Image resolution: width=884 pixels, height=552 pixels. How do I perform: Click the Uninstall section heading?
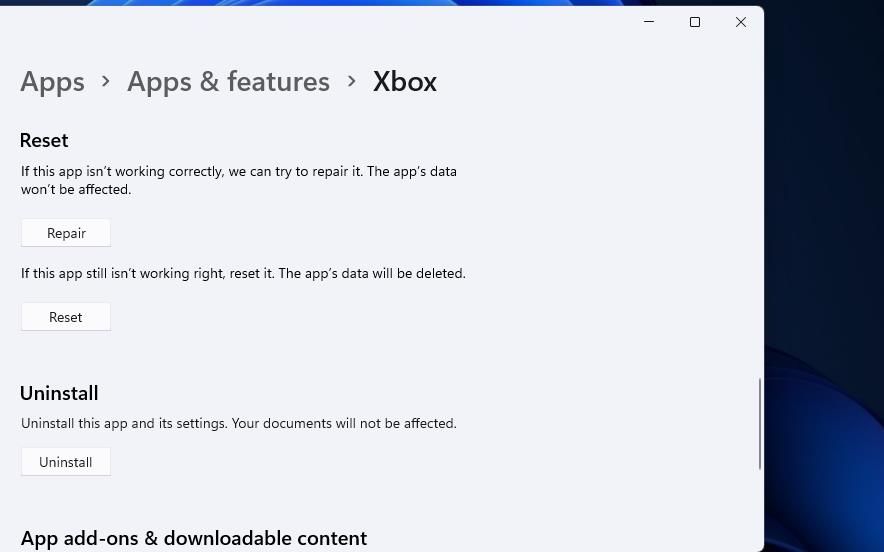pyautogui.click(x=59, y=393)
